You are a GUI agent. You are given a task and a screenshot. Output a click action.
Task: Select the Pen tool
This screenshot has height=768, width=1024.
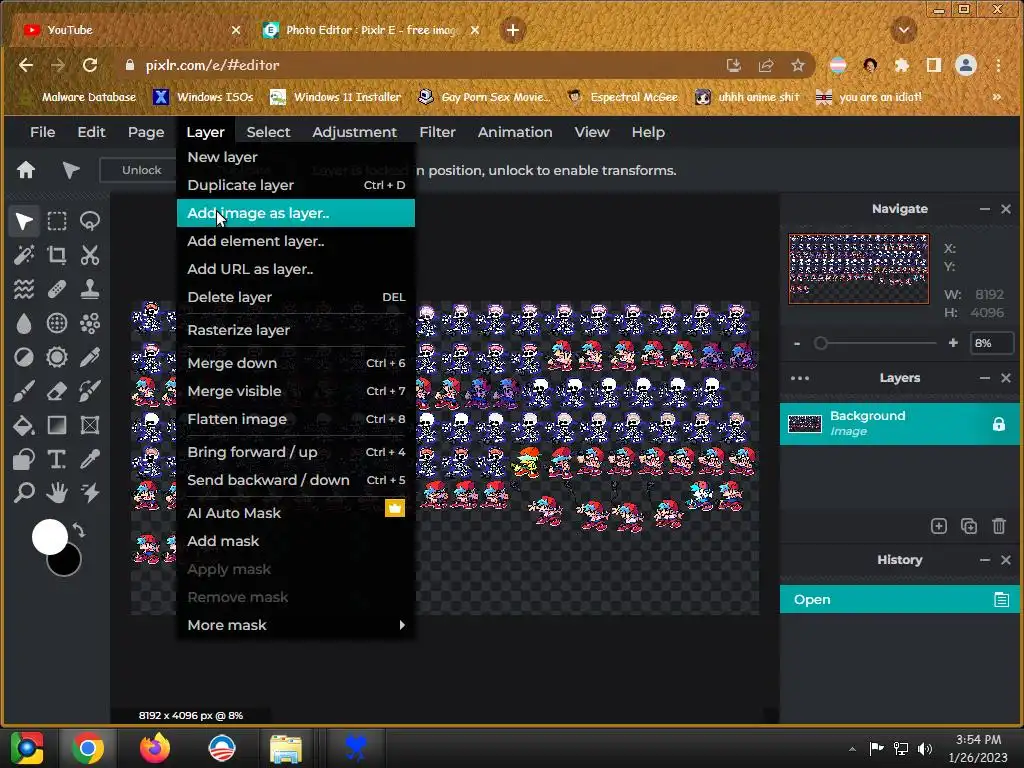[x=90, y=357]
